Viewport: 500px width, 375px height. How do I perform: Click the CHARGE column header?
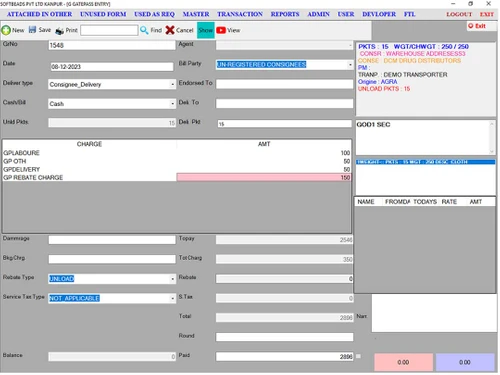pos(89,144)
